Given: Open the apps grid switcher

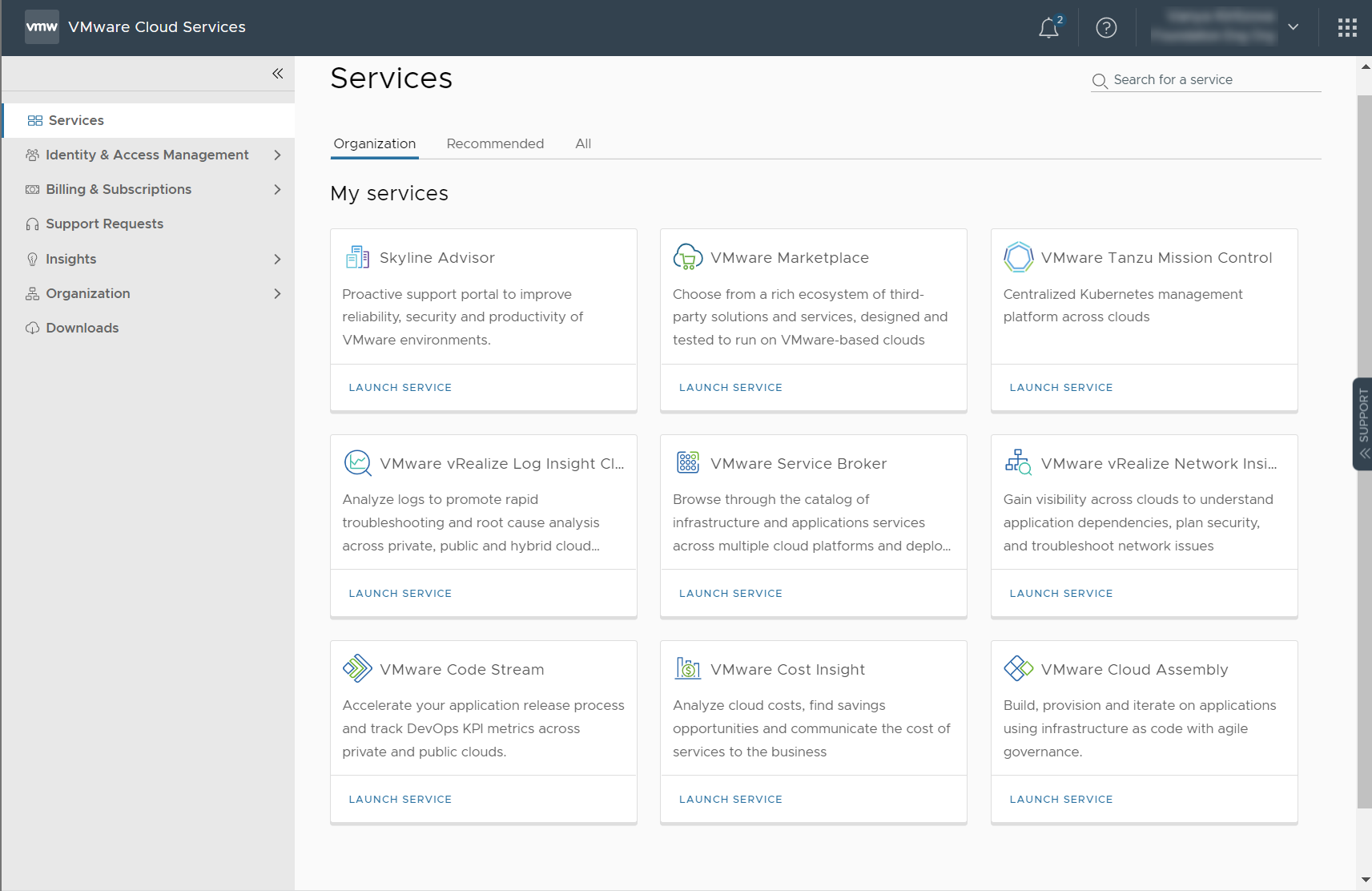Looking at the screenshot, I should click(x=1347, y=28).
